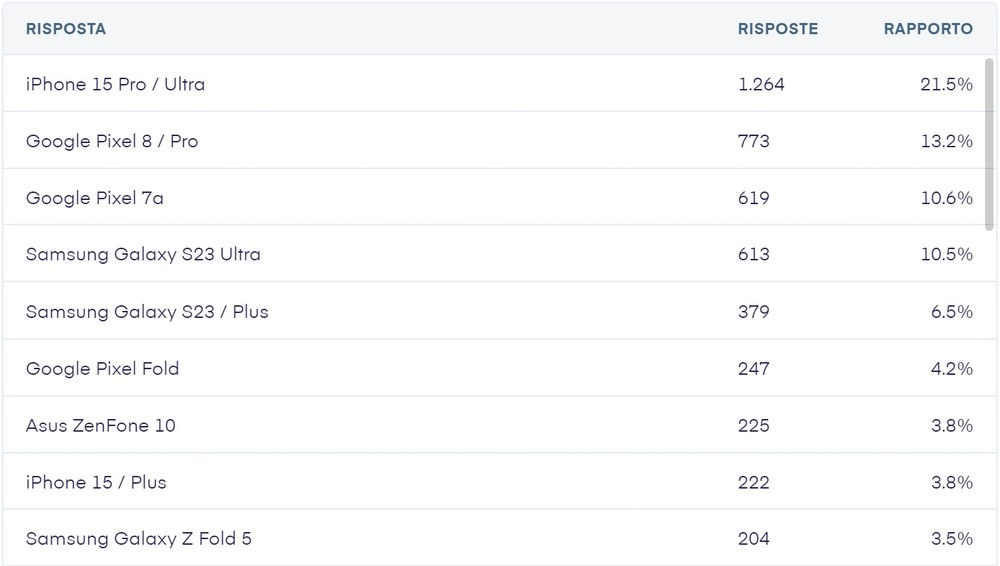This screenshot has width=1000, height=566.
Task: Click the Samsung Galaxy S23 / Plus entry
Action: click(147, 312)
